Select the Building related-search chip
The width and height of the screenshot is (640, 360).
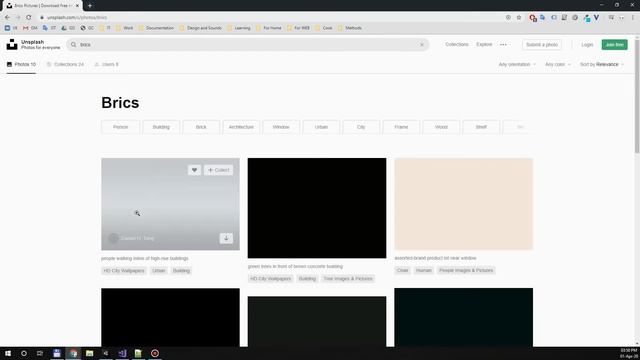tap(161, 127)
